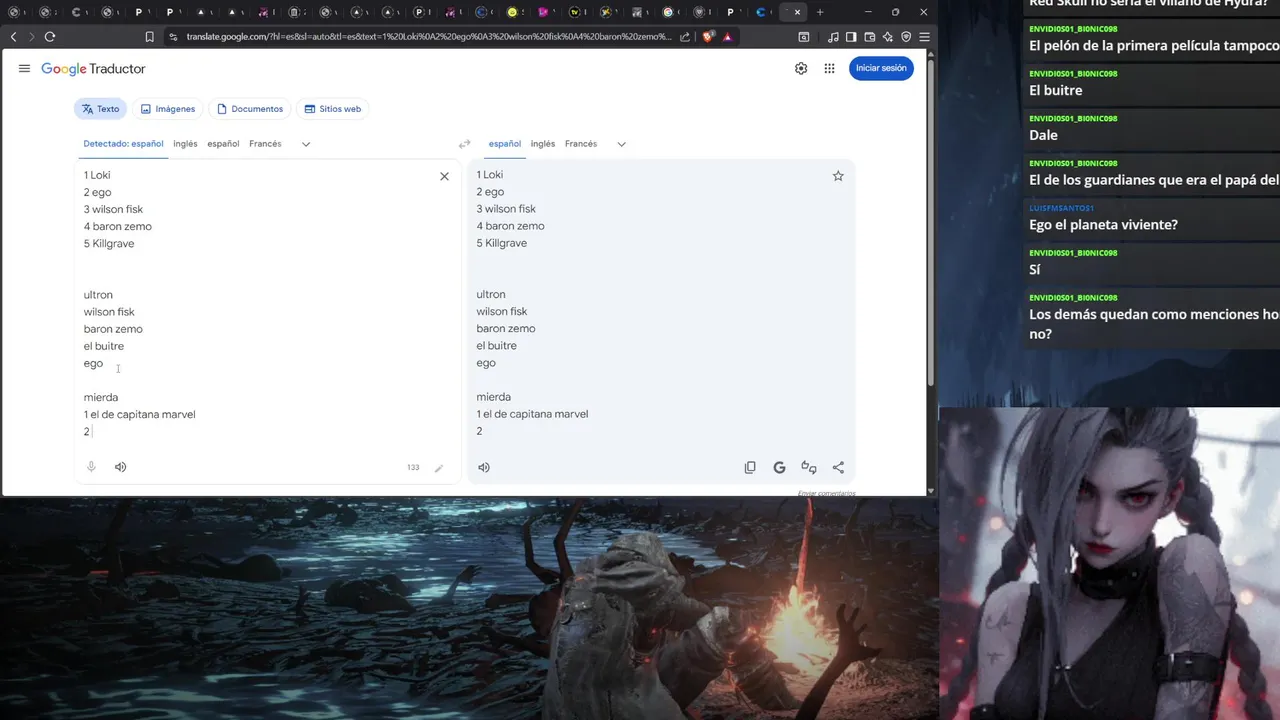Click 'Killgrave' in source text

(113, 244)
